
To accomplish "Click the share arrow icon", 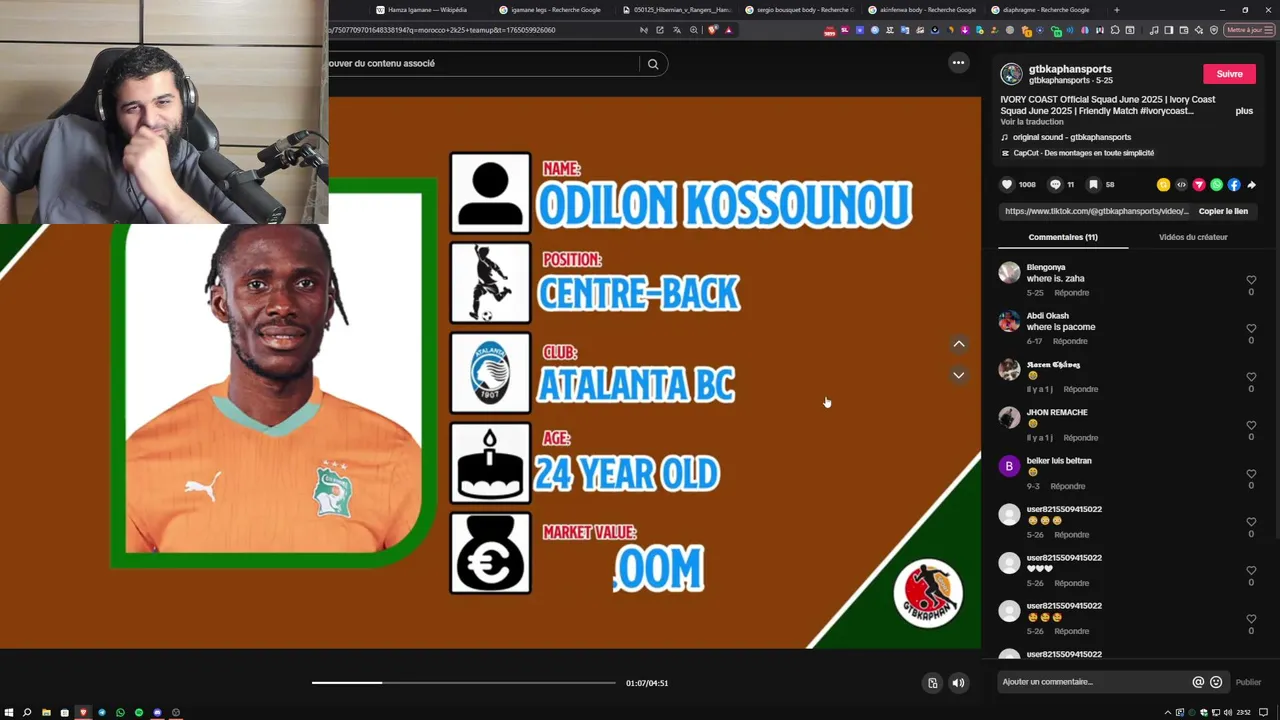I will coord(1251,185).
